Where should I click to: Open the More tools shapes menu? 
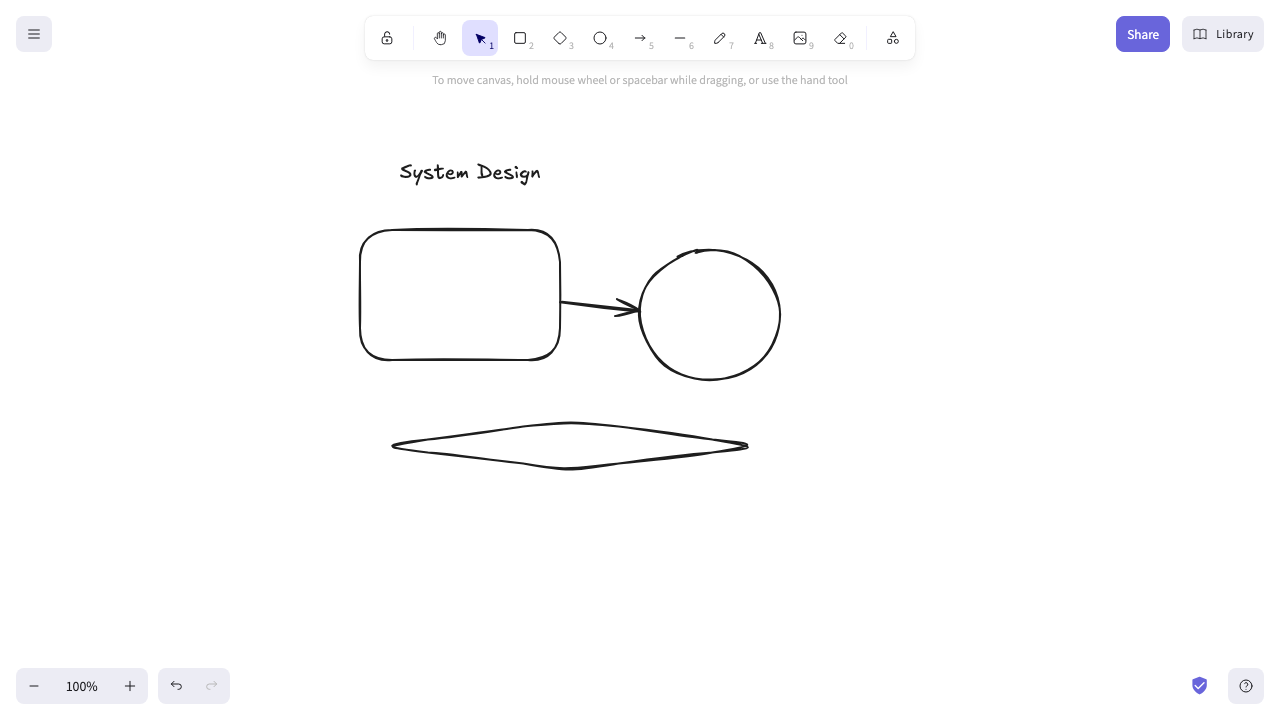click(893, 38)
